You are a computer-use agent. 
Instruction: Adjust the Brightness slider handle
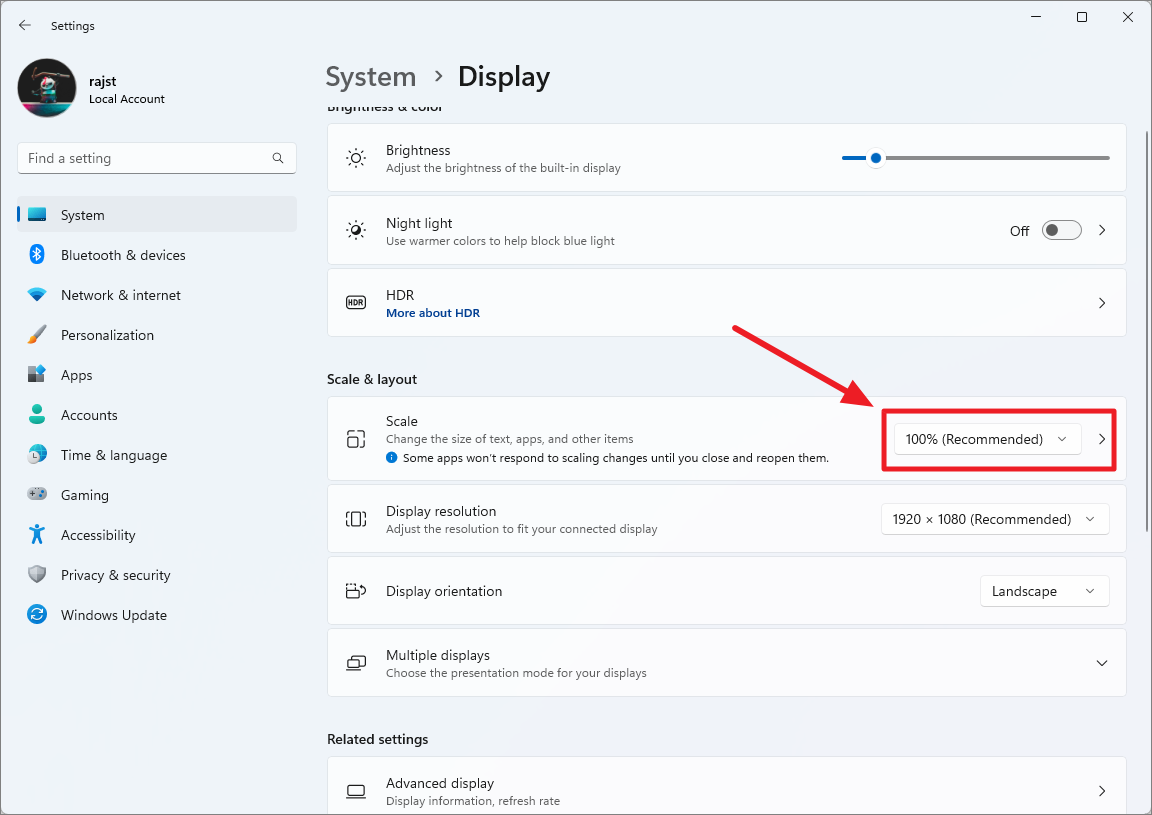pyautogui.click(x=876, y=157)
